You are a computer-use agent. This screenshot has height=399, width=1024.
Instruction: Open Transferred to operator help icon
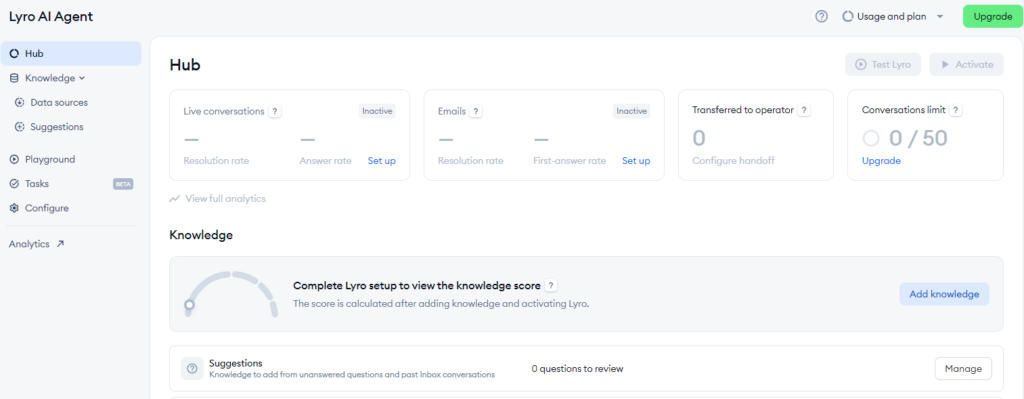tap(805, 110)
